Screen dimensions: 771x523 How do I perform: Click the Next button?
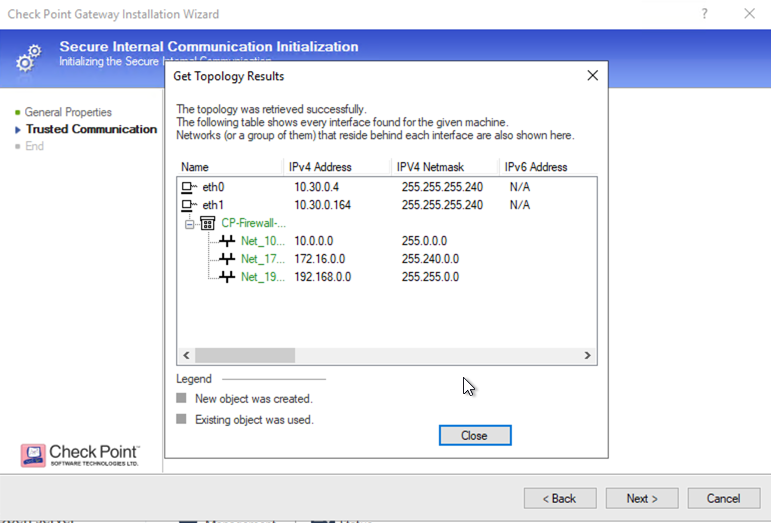tap(642, 498)
